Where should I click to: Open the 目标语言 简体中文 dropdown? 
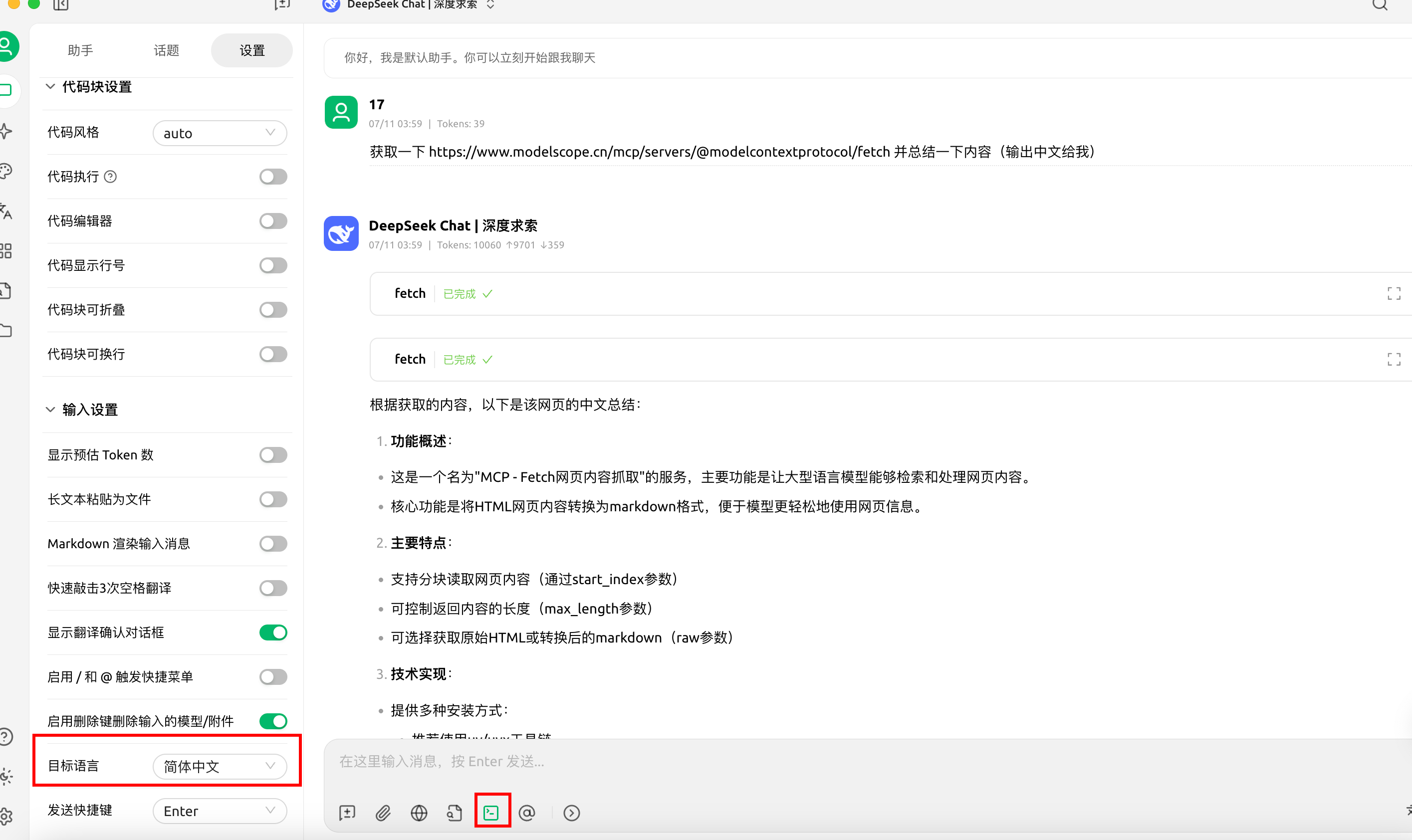tap(220, 766)
